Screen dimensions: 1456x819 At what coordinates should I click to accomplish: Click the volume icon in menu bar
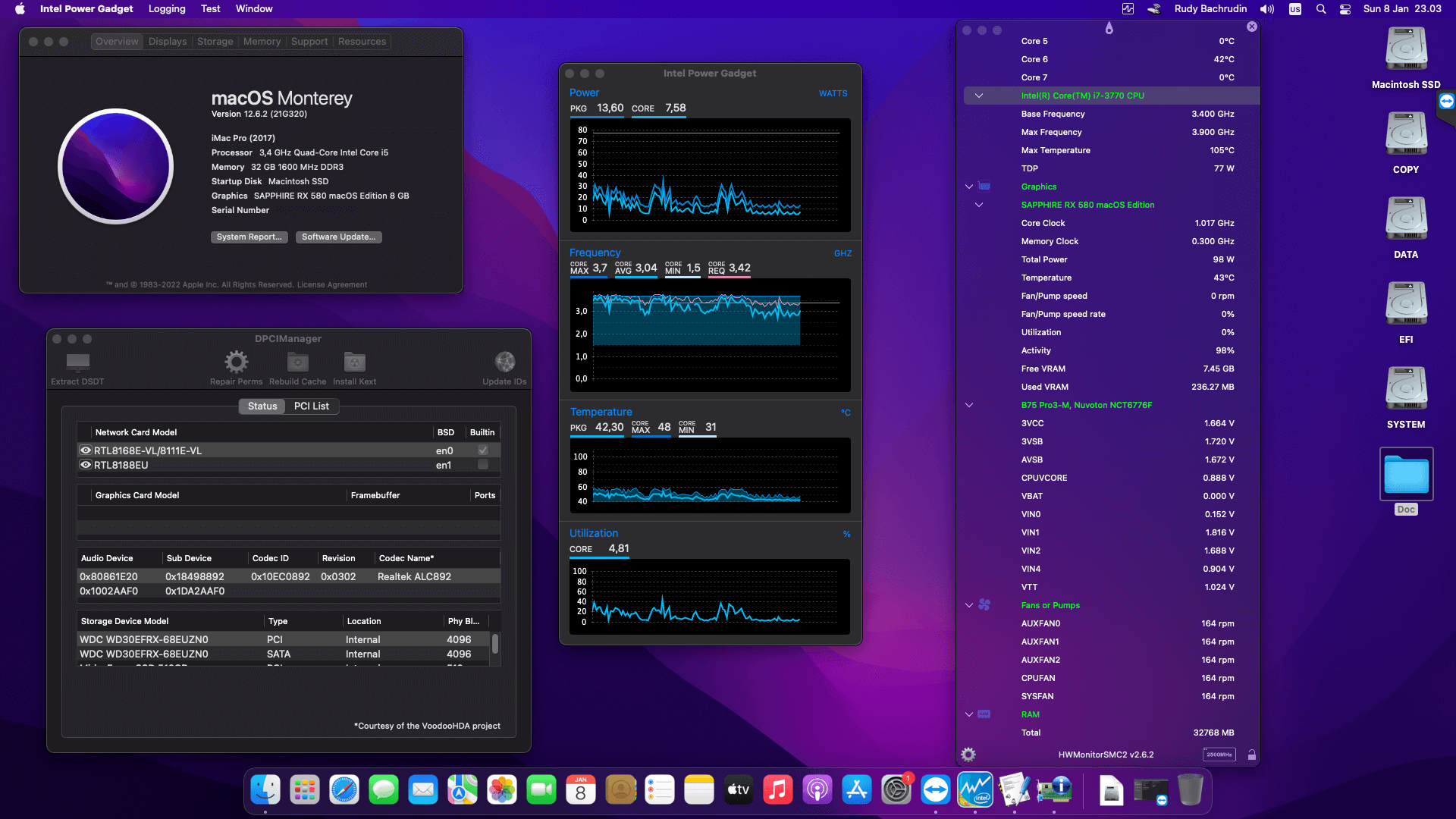pyautogui.click(x=1267, y=9)
